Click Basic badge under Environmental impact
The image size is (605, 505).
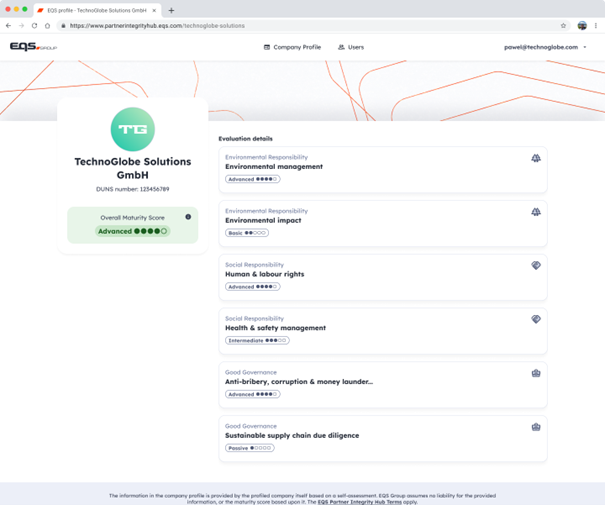247,233
